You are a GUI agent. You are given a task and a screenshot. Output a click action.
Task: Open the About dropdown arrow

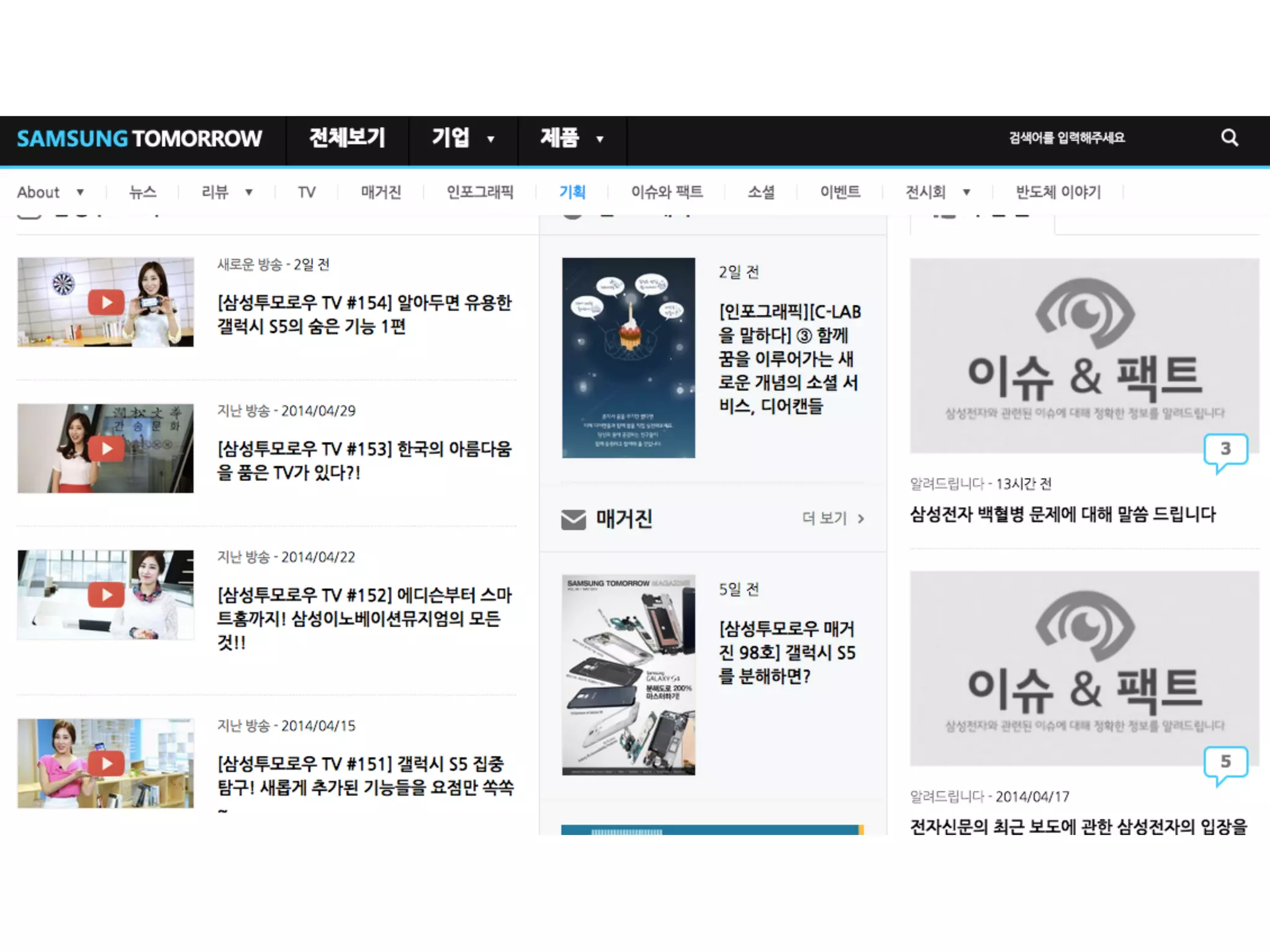(x=80, y=193)
